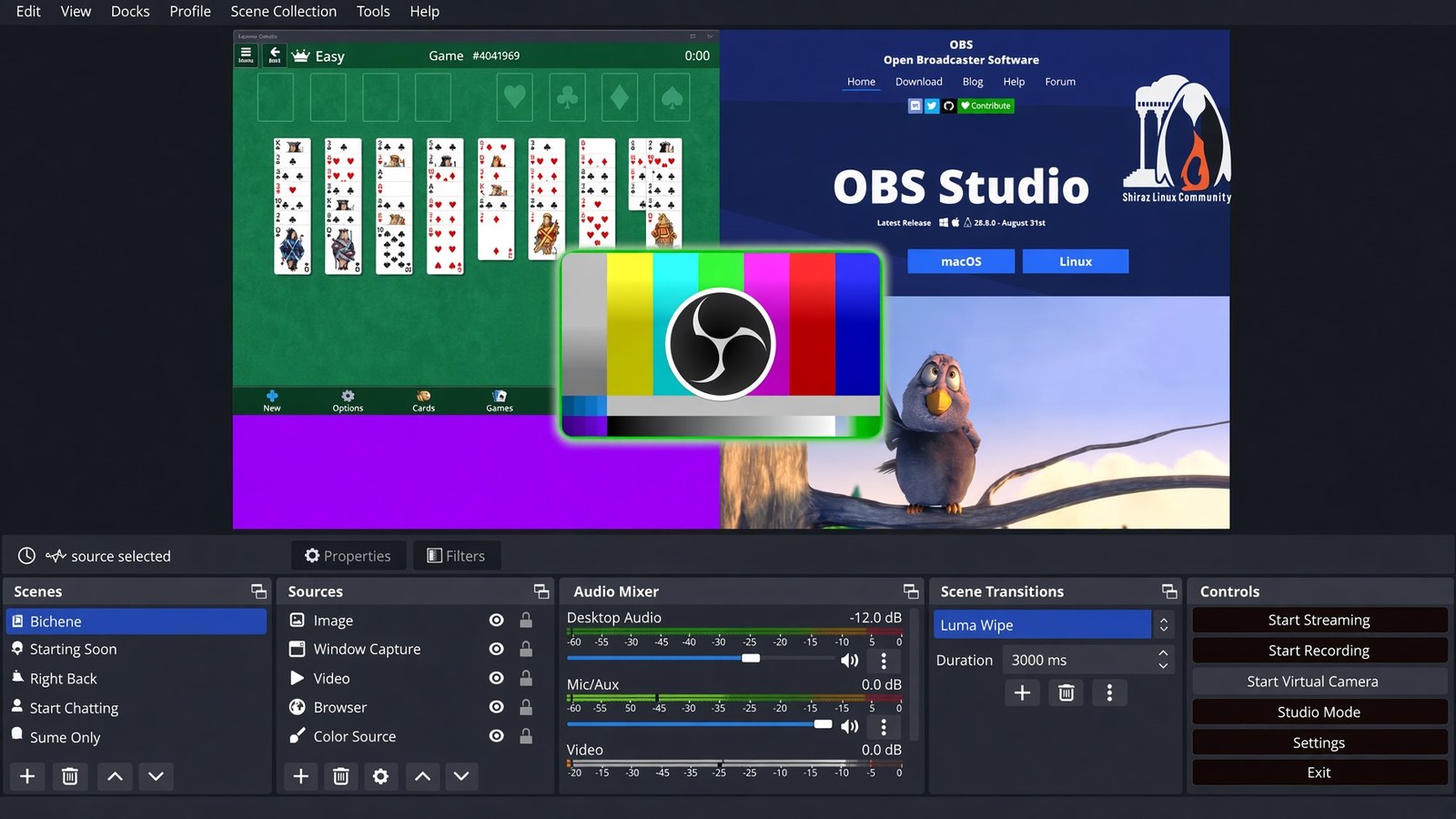Click the Image source icon
This screenshot has width=1456, height=819.
[297, 620]
